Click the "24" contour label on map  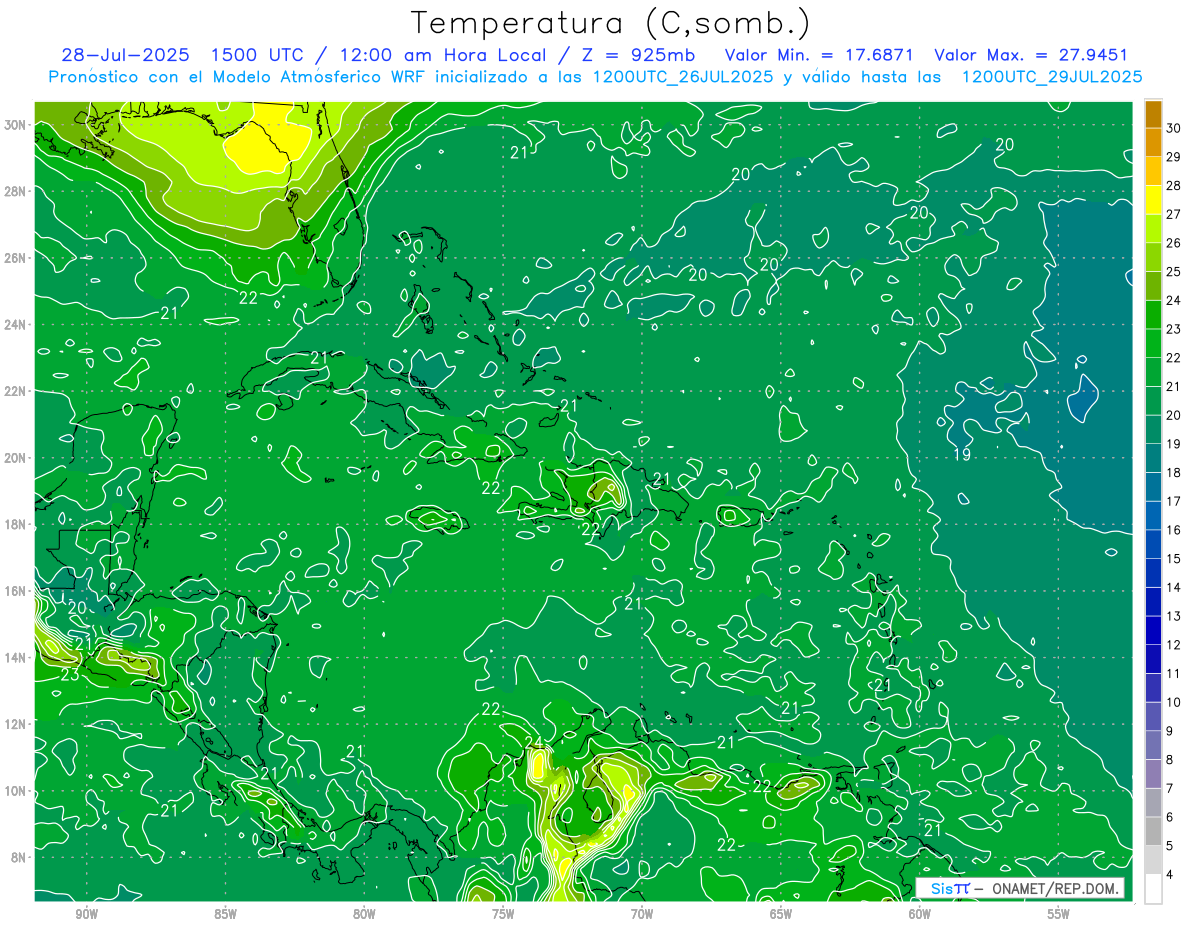pyautogui.click(x=534, y=742)
